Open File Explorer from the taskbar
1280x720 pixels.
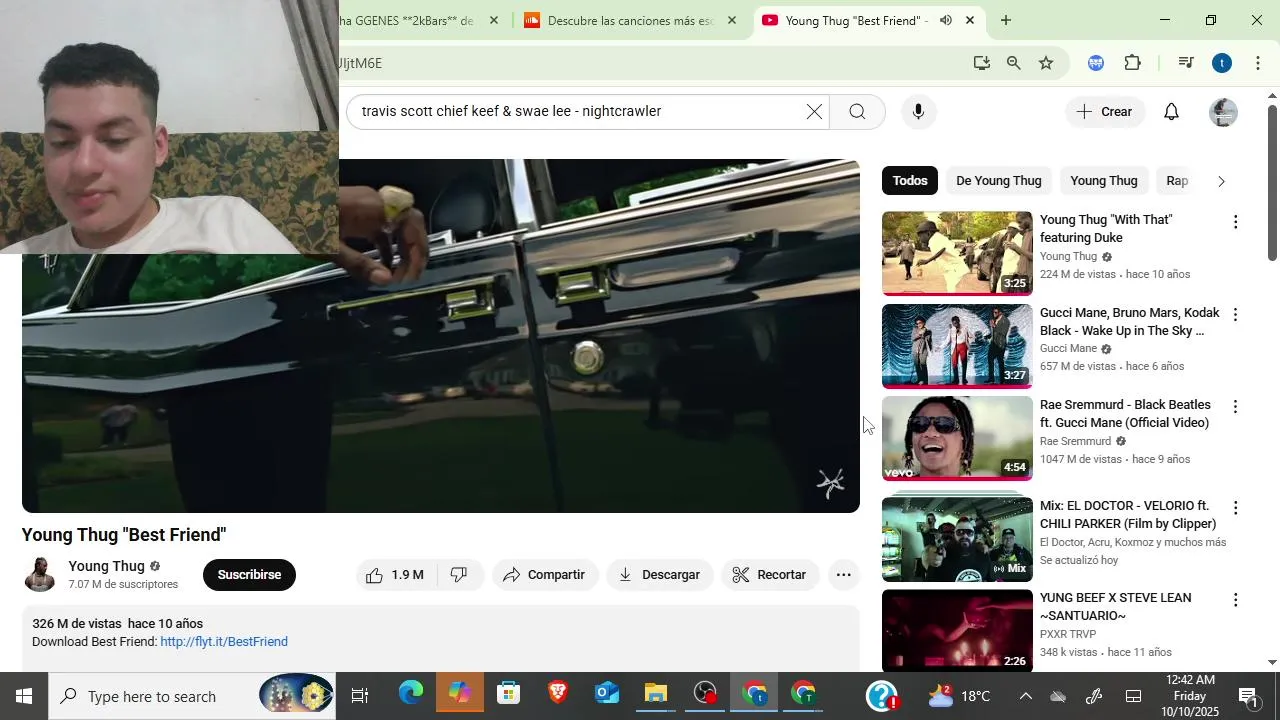(x=655, y=694)
